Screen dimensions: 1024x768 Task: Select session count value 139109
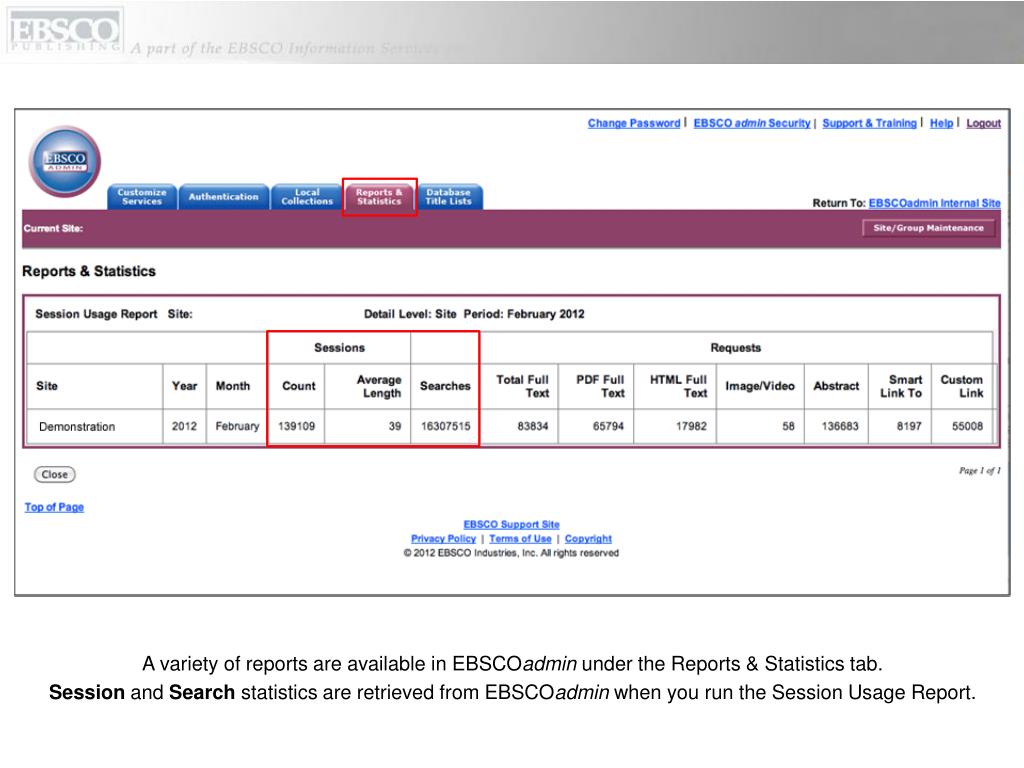coord(296,426)
